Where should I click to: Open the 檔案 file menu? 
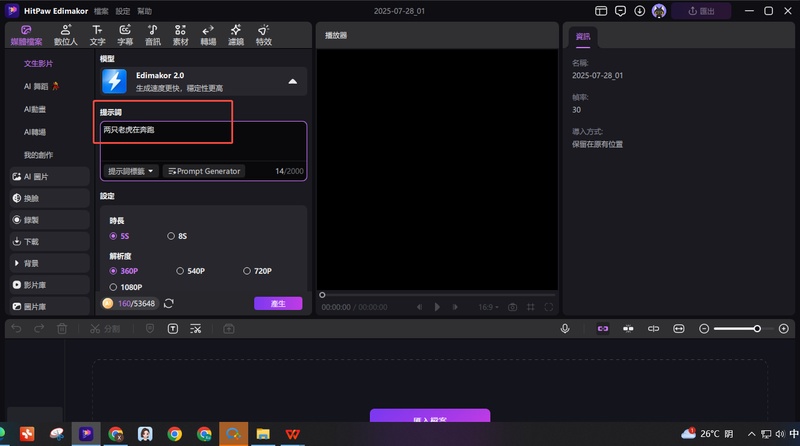tap(101, 11)
